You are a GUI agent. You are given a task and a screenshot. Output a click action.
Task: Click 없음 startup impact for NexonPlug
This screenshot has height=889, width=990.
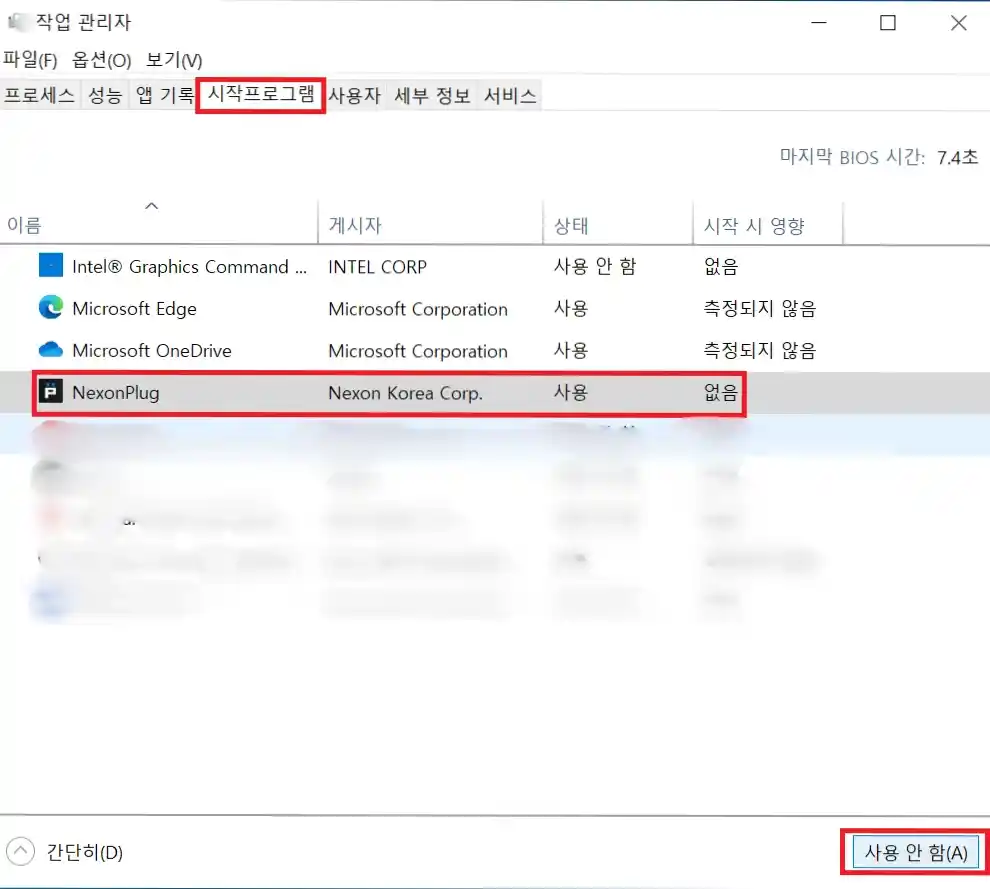click(721, 392)
